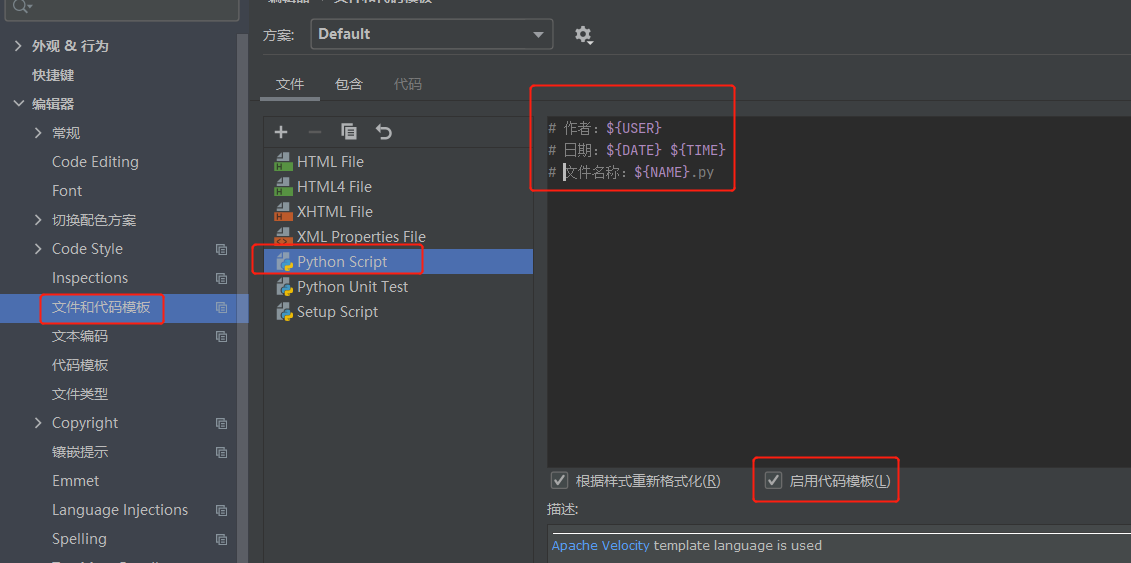Select 文件和代码模板 in the tree
The height and width of the screenshot is (563, 1131).
click(x=101, y=308)
